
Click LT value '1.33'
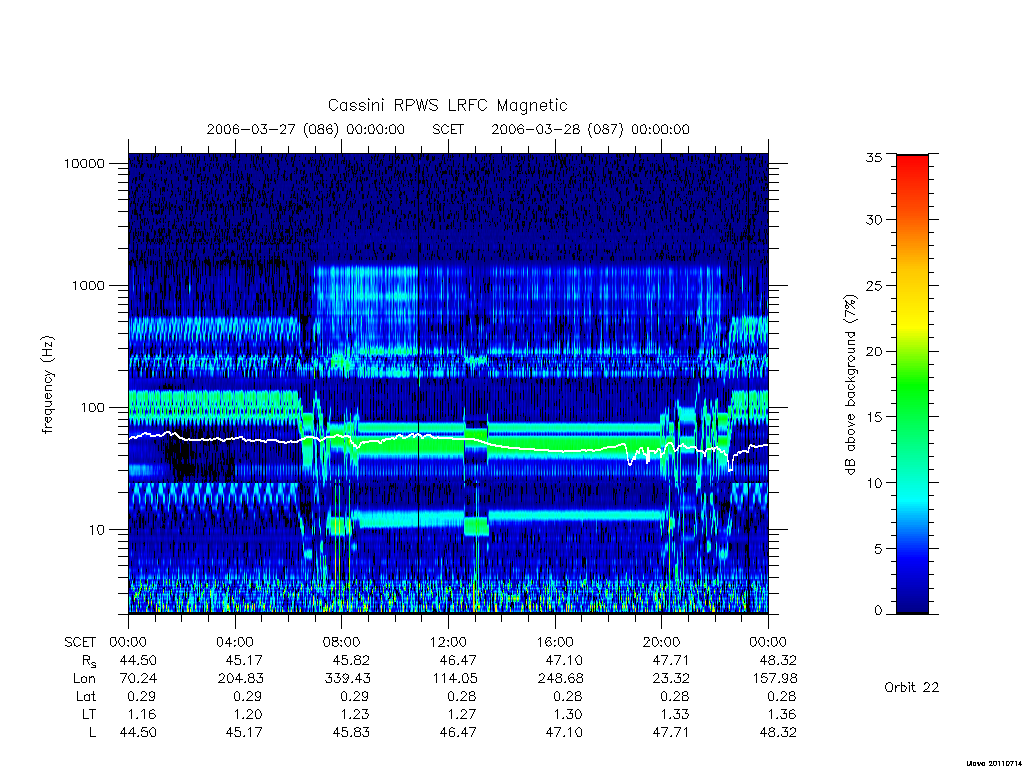tap(675, 714)
